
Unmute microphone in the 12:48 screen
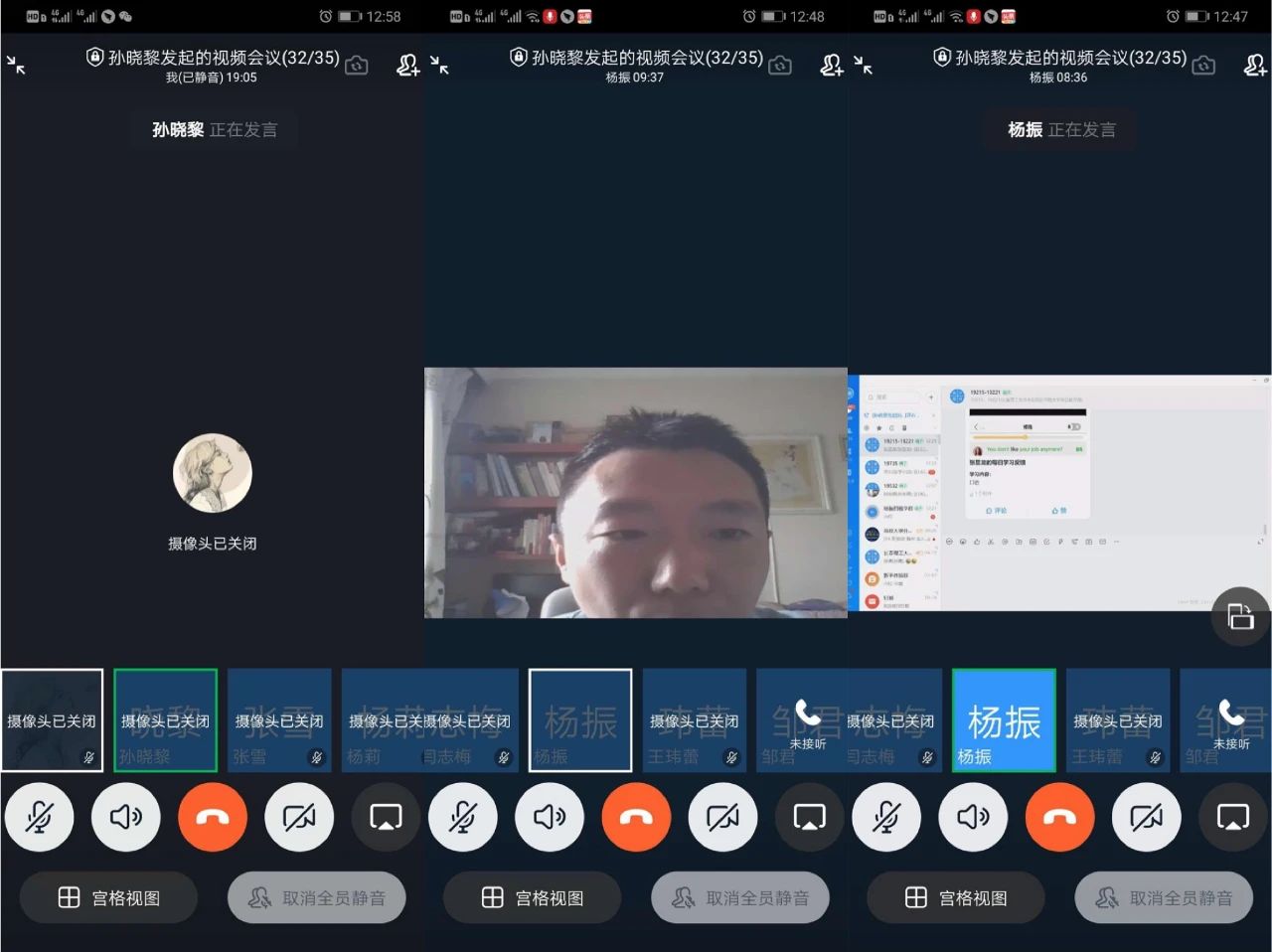(462, 817)
